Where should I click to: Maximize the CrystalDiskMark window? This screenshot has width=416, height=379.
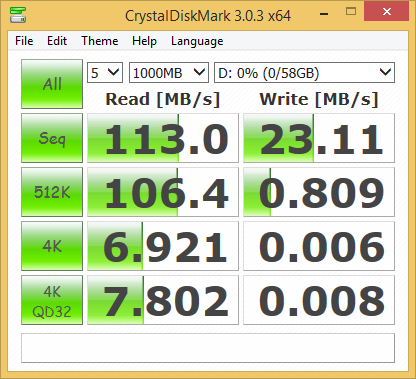(x=351, y=12)
